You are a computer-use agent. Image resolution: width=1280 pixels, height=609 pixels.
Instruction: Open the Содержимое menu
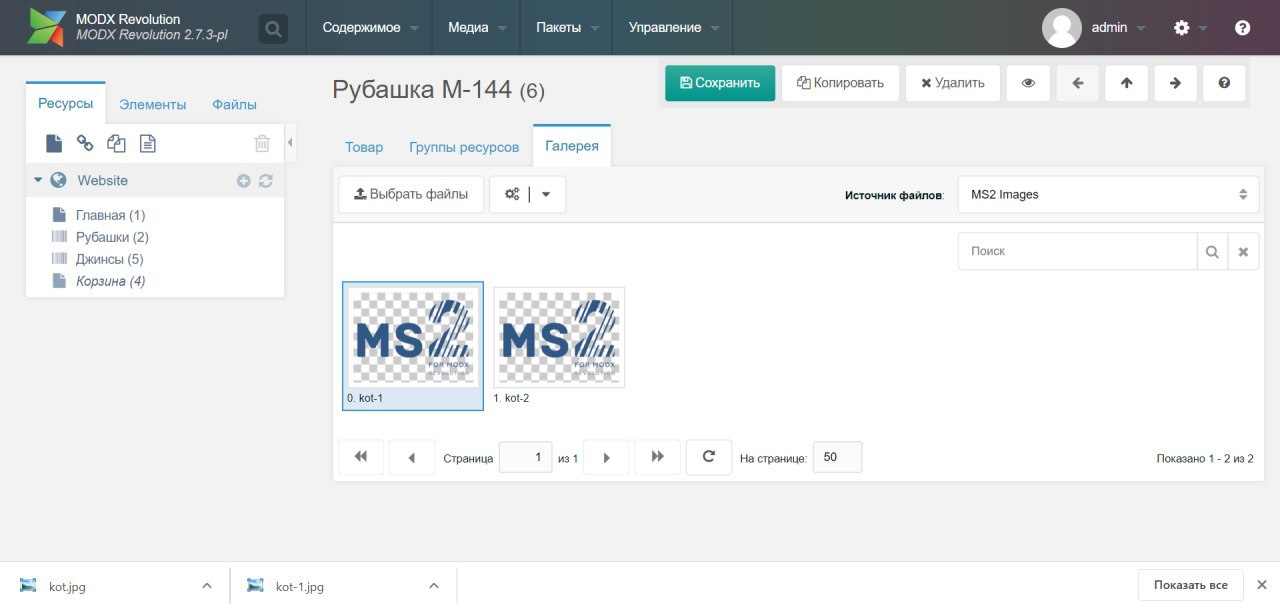[370, 28]
